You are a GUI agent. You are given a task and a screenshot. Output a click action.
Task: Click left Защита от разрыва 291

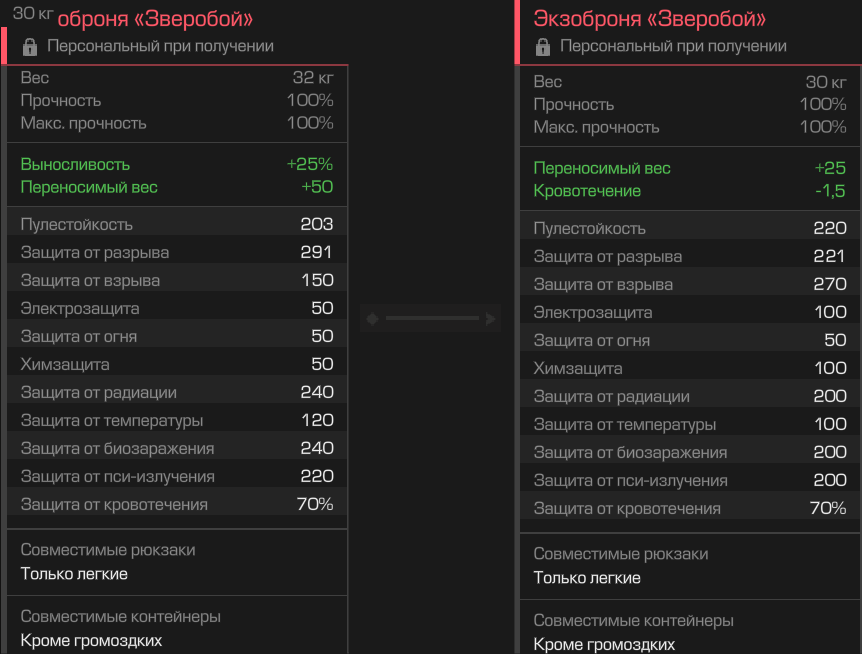(176, 252)
